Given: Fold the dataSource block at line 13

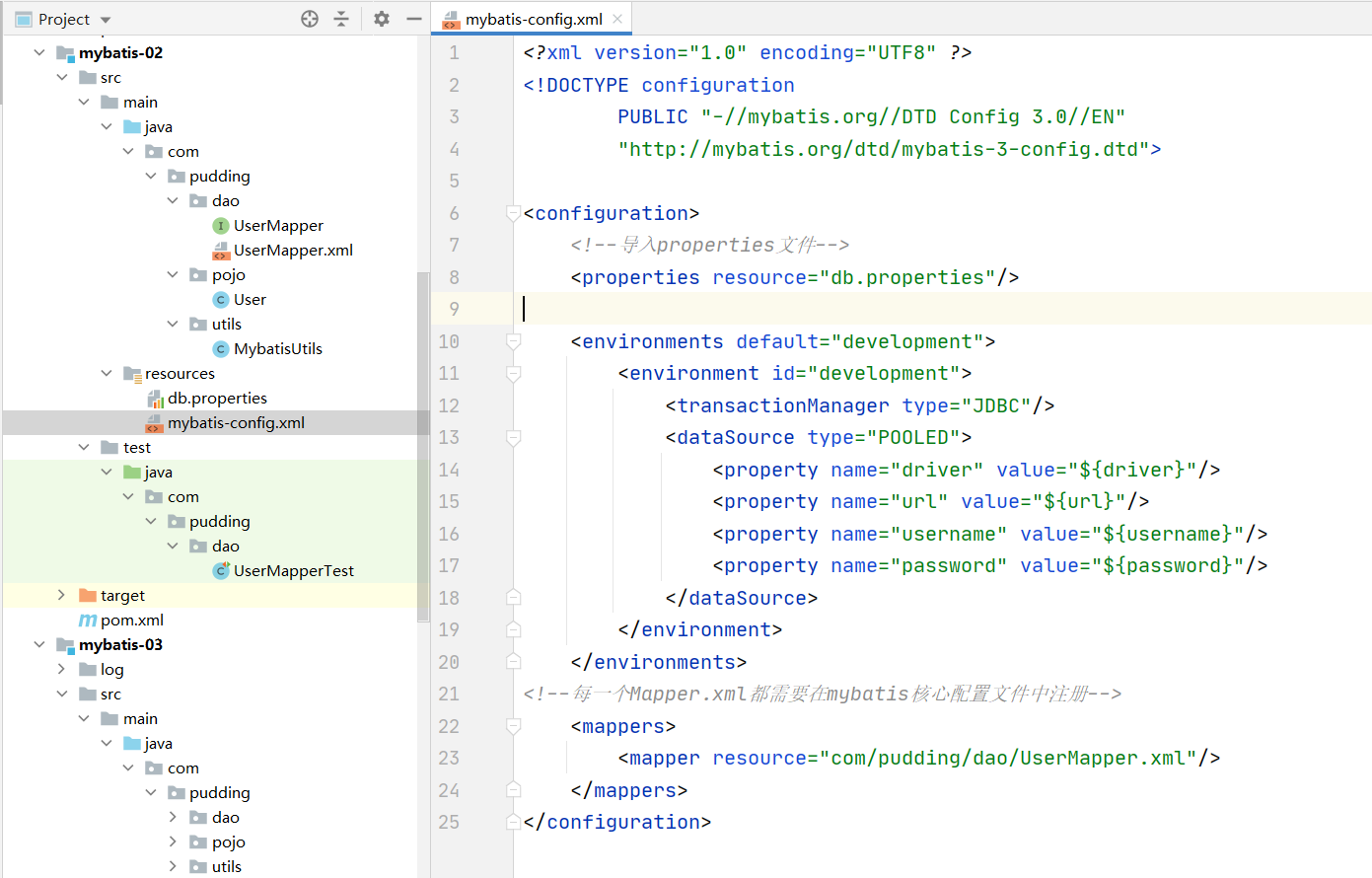Looking at the screenshot, I should pyautogui.click(x=513, y=437).
